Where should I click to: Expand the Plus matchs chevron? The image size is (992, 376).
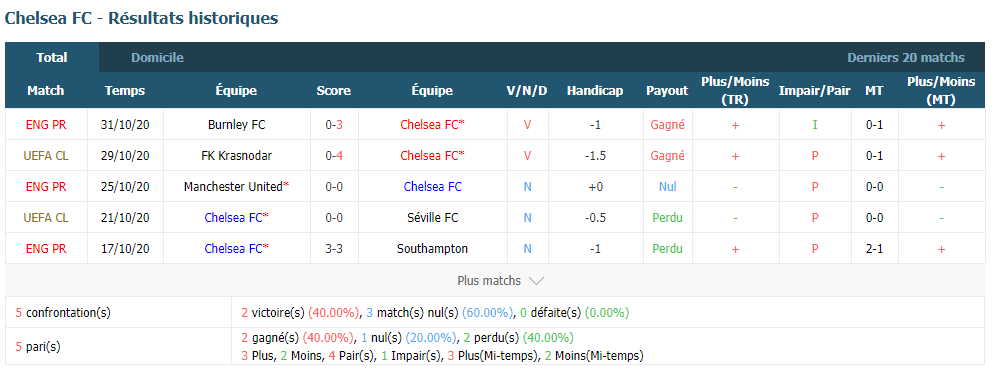pyautogui.click(x=535, y=280)
